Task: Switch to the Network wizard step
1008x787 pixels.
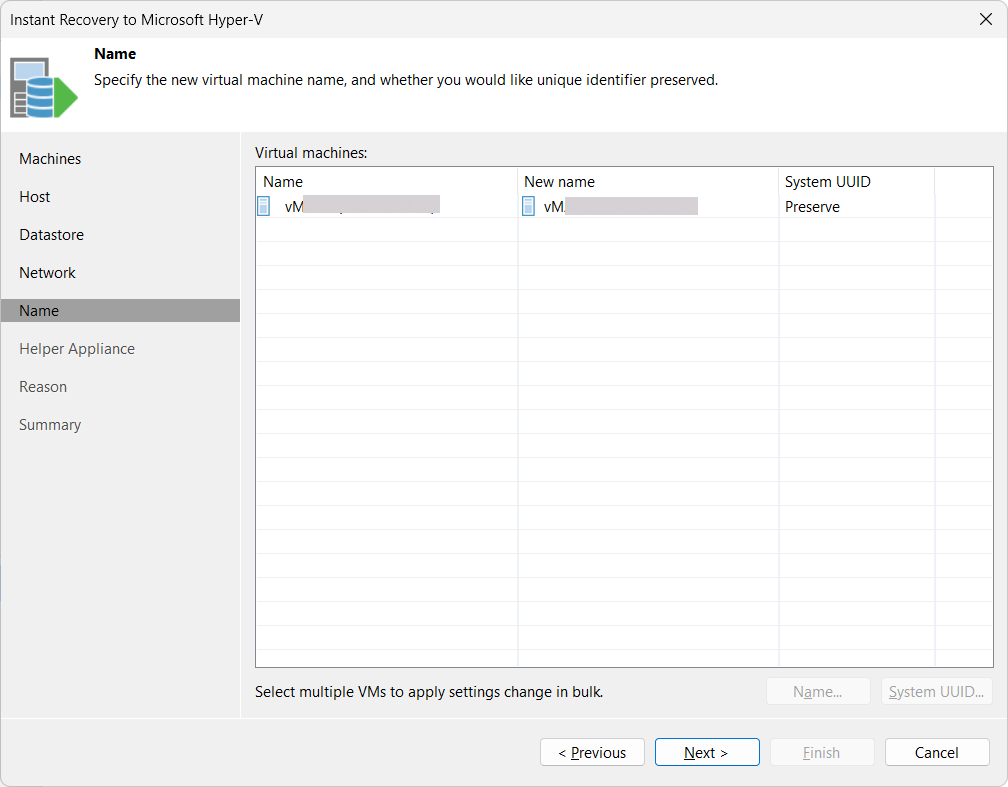Action: point(48,273)
